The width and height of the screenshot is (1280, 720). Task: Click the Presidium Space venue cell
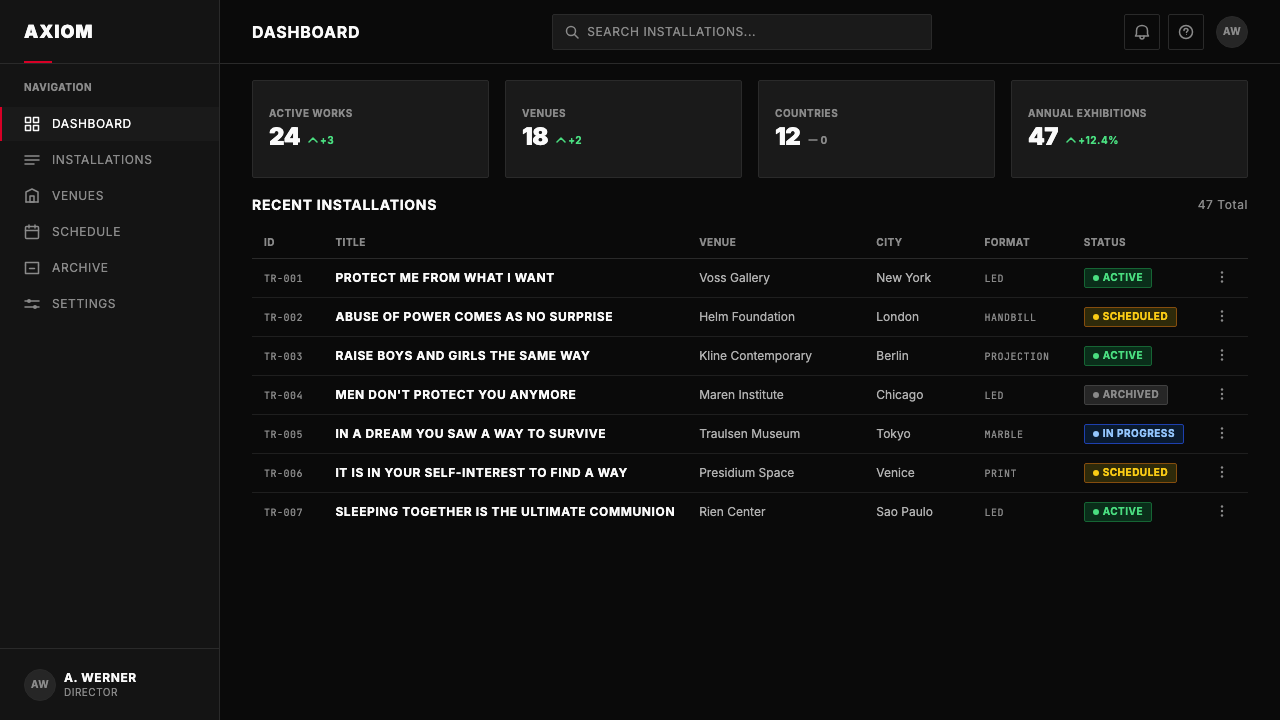[747, 473]
